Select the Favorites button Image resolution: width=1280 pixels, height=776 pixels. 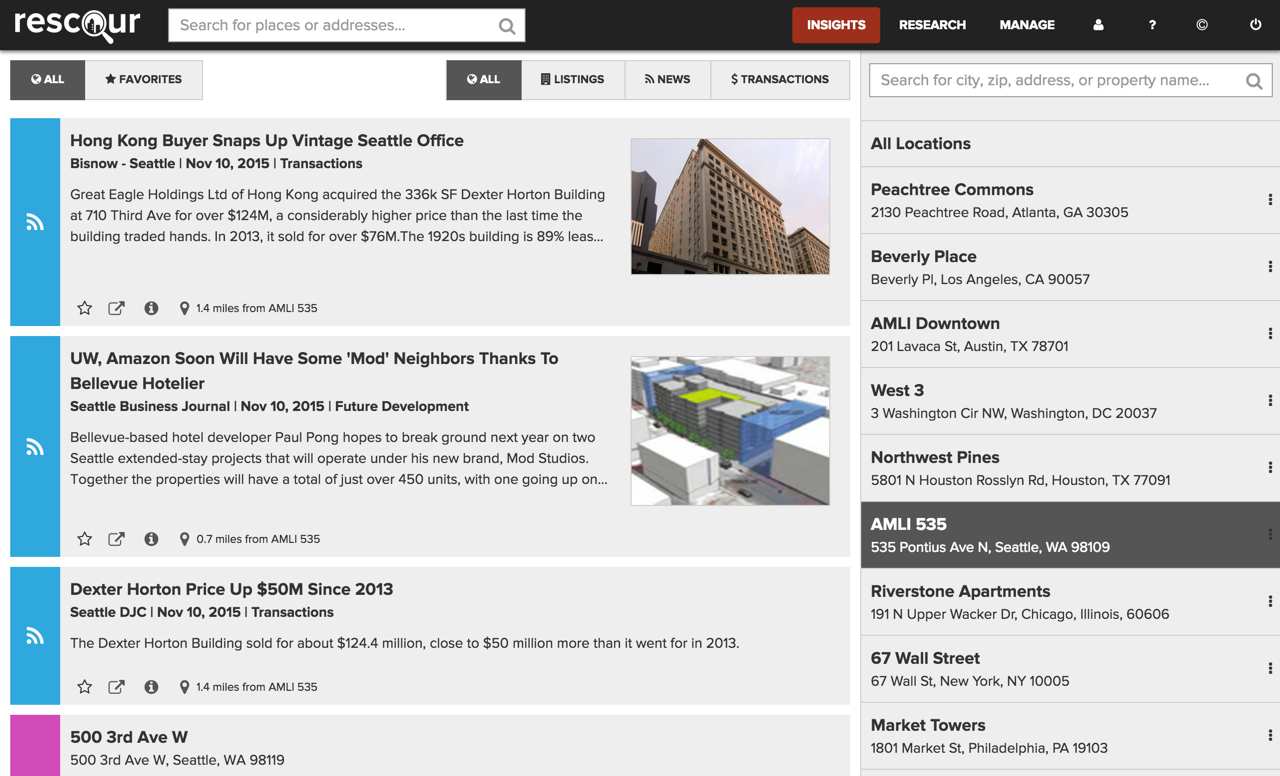[x=144, y=80]
